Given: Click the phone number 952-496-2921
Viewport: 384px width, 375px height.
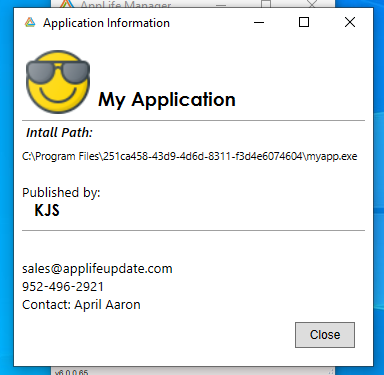Looking at the screenshot, I should pos(63,287).
